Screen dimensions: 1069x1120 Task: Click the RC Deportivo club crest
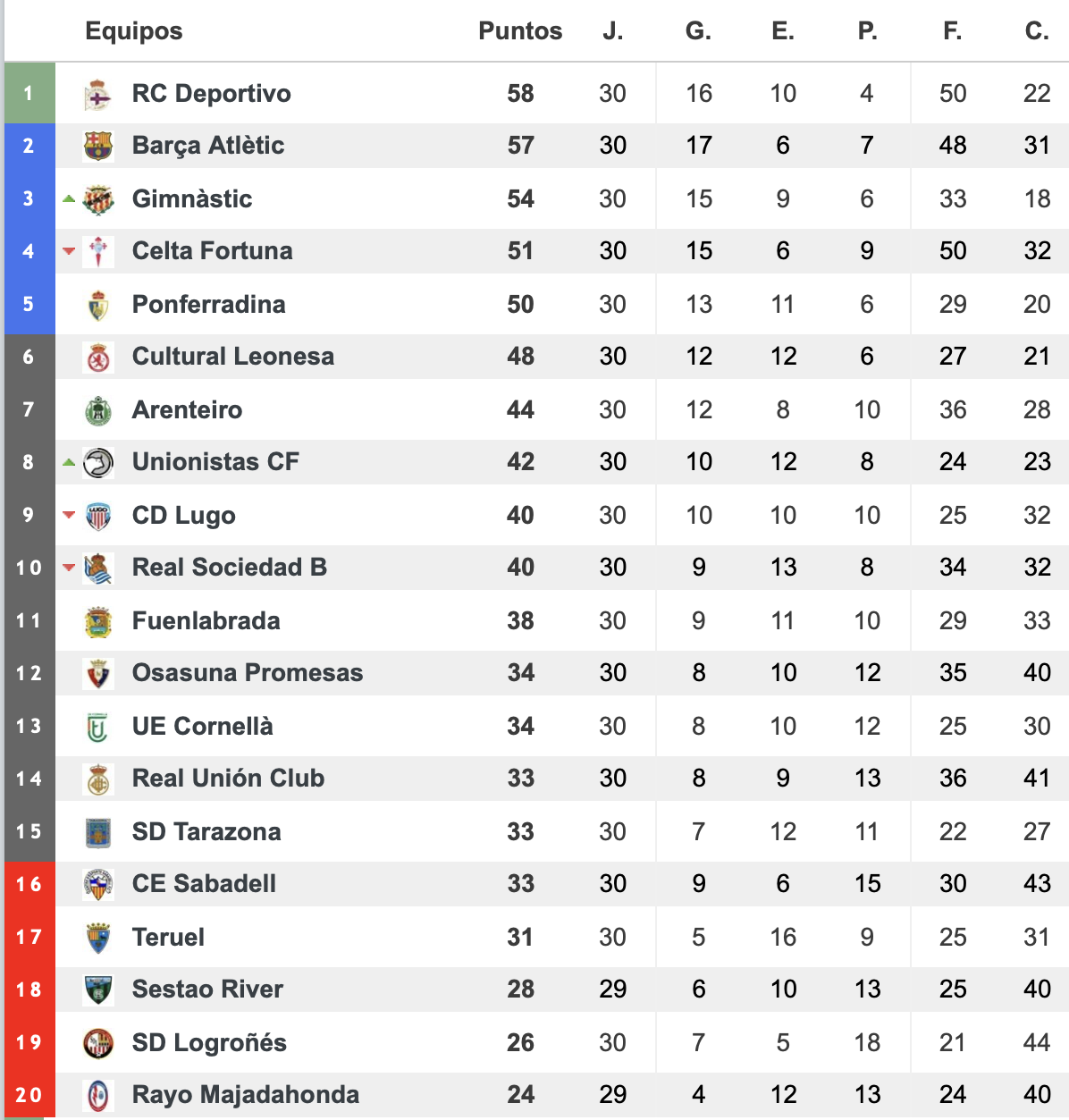coord(98,94)
